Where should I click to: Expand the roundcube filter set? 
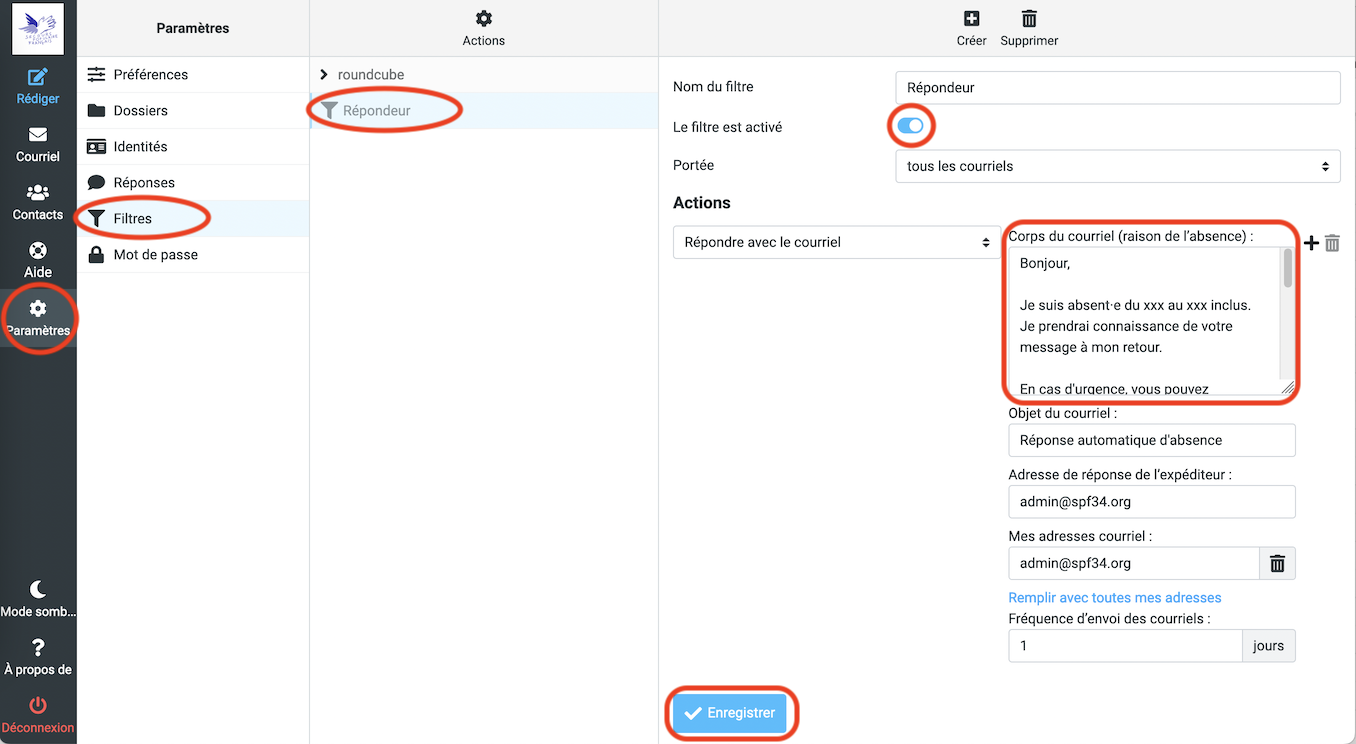[x=324, y=75]
